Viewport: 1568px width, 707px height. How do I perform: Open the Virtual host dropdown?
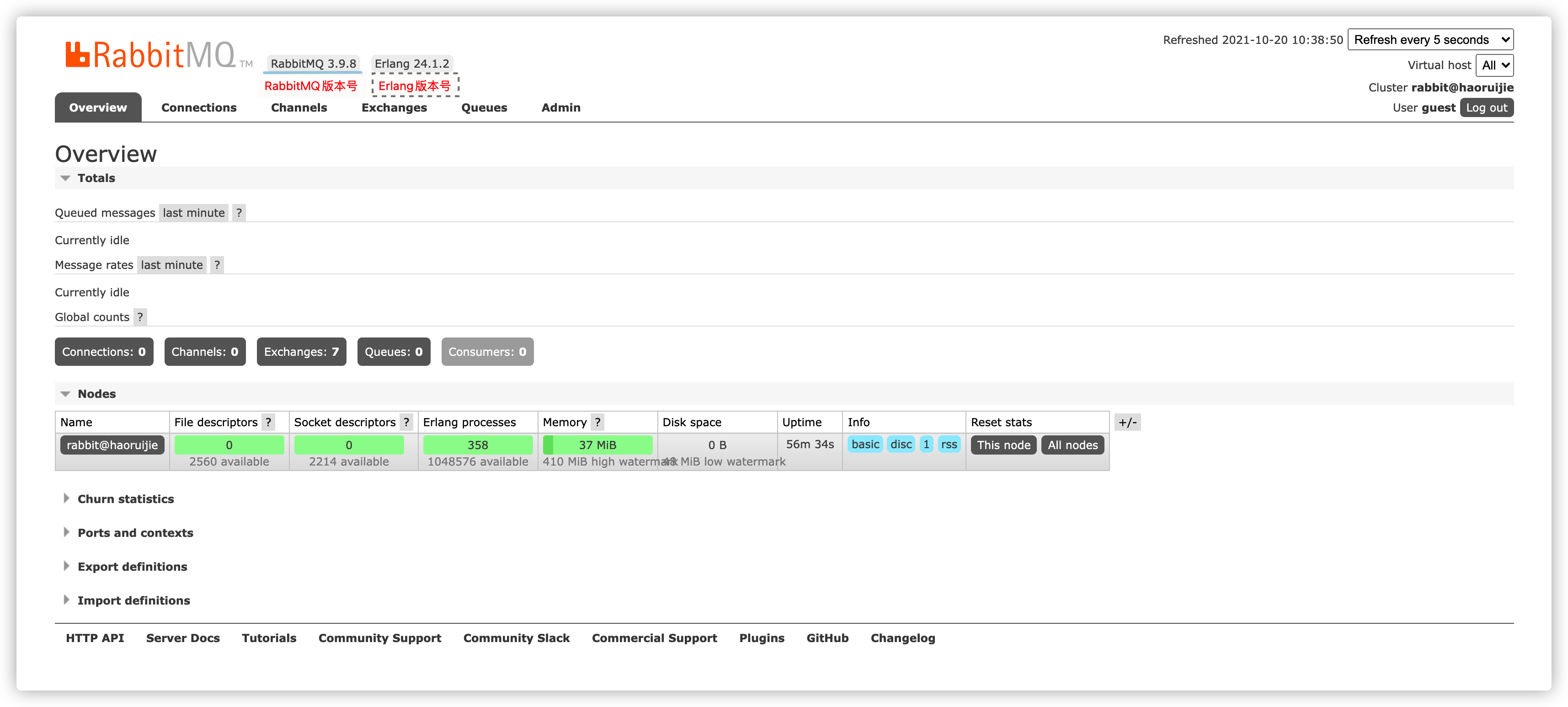coord(1494,65)
